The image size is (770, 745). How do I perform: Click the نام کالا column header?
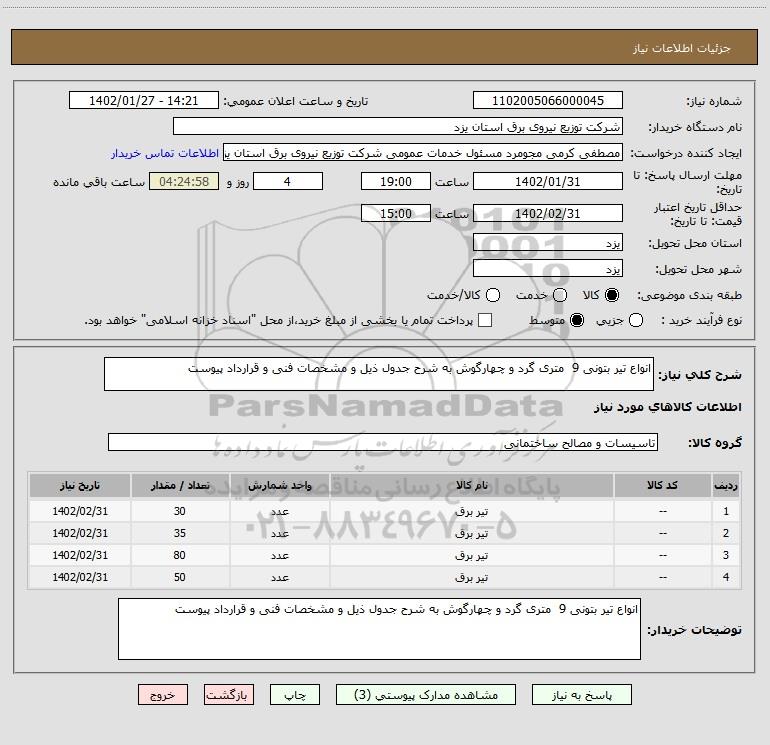pos(471,486)
